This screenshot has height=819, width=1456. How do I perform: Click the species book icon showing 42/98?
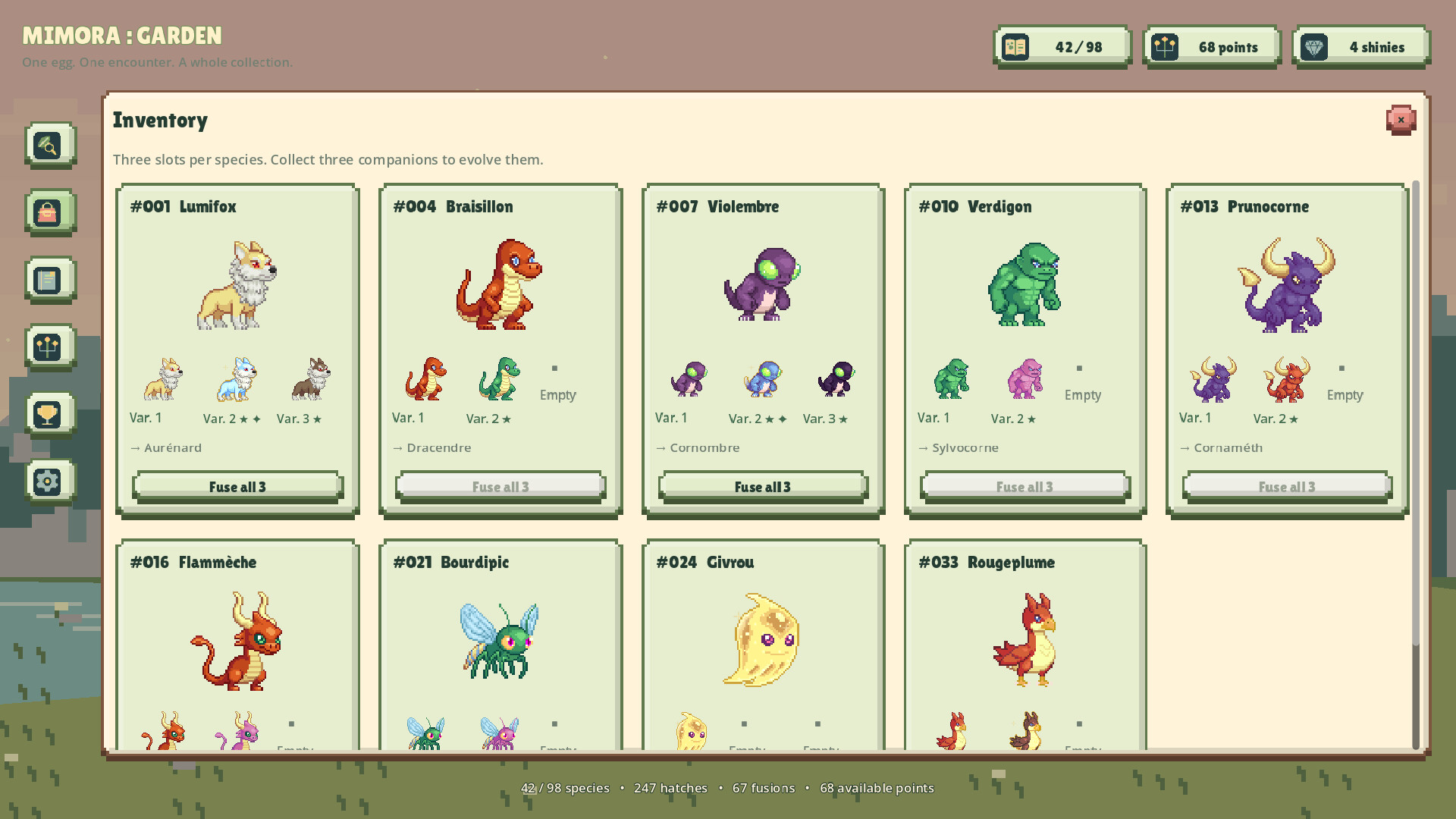pyautogui.click(x=1015, y=47)
